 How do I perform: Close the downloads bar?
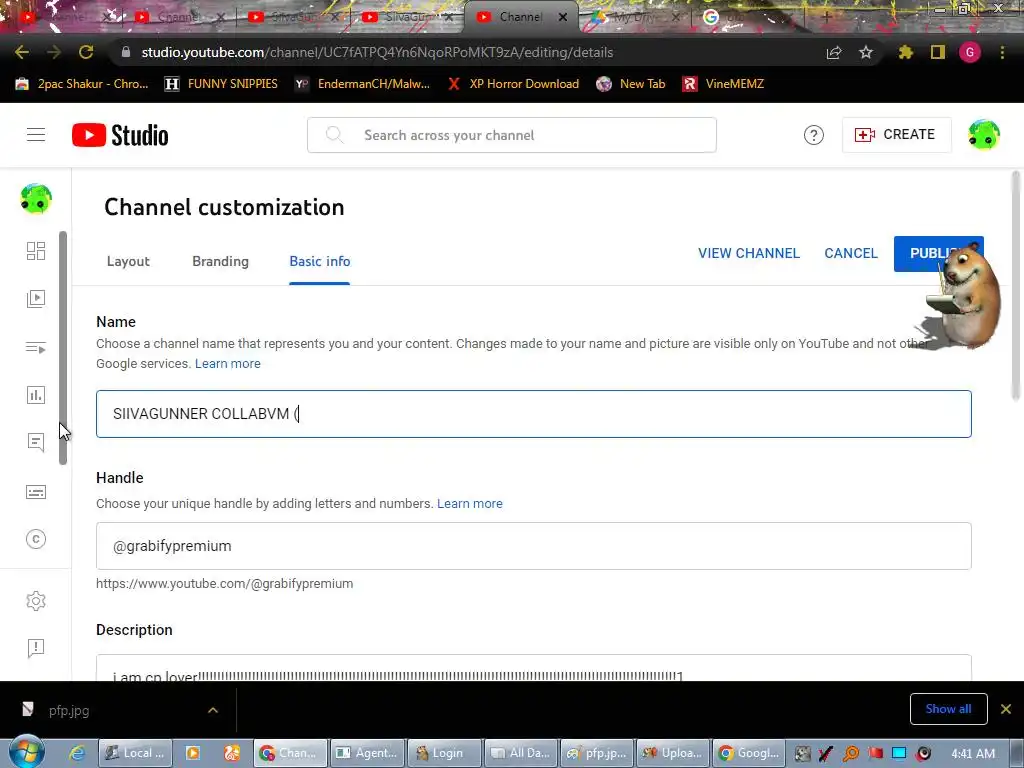tap(1006, 709)
